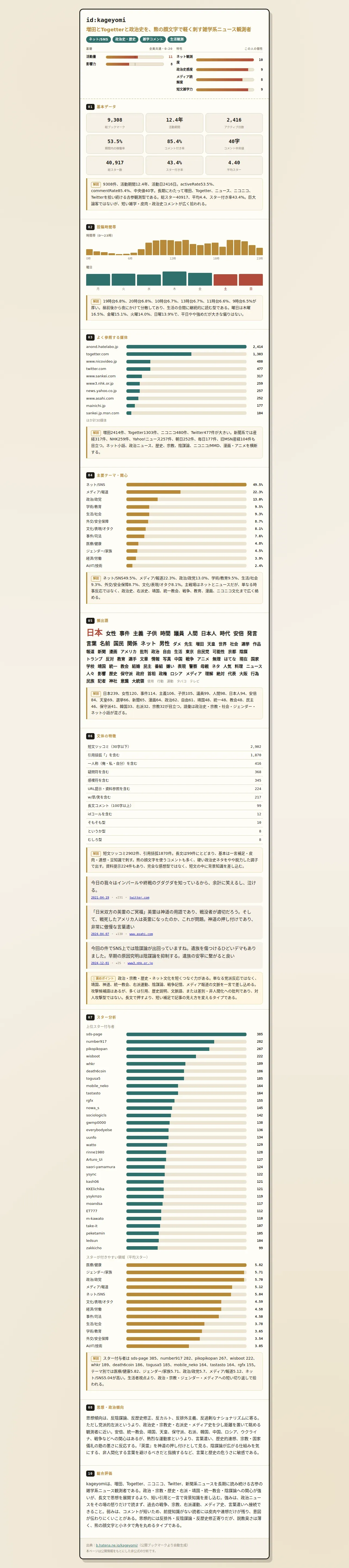This screenshot has width=349, height=1568.
Task: Follow the 2021-04-19 date link
Action: (100, 897)
